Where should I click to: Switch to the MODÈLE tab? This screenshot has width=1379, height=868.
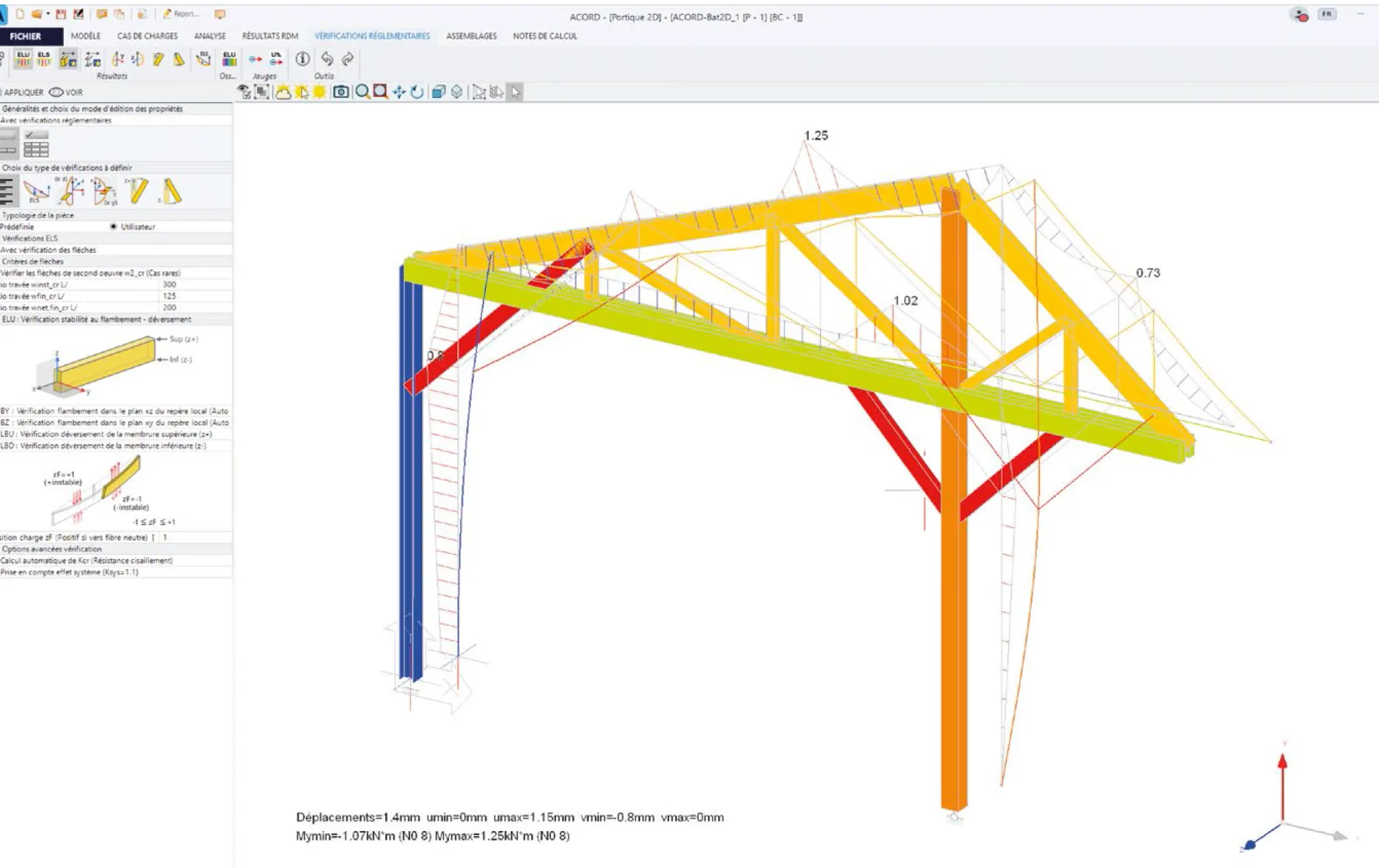[86, 36]
